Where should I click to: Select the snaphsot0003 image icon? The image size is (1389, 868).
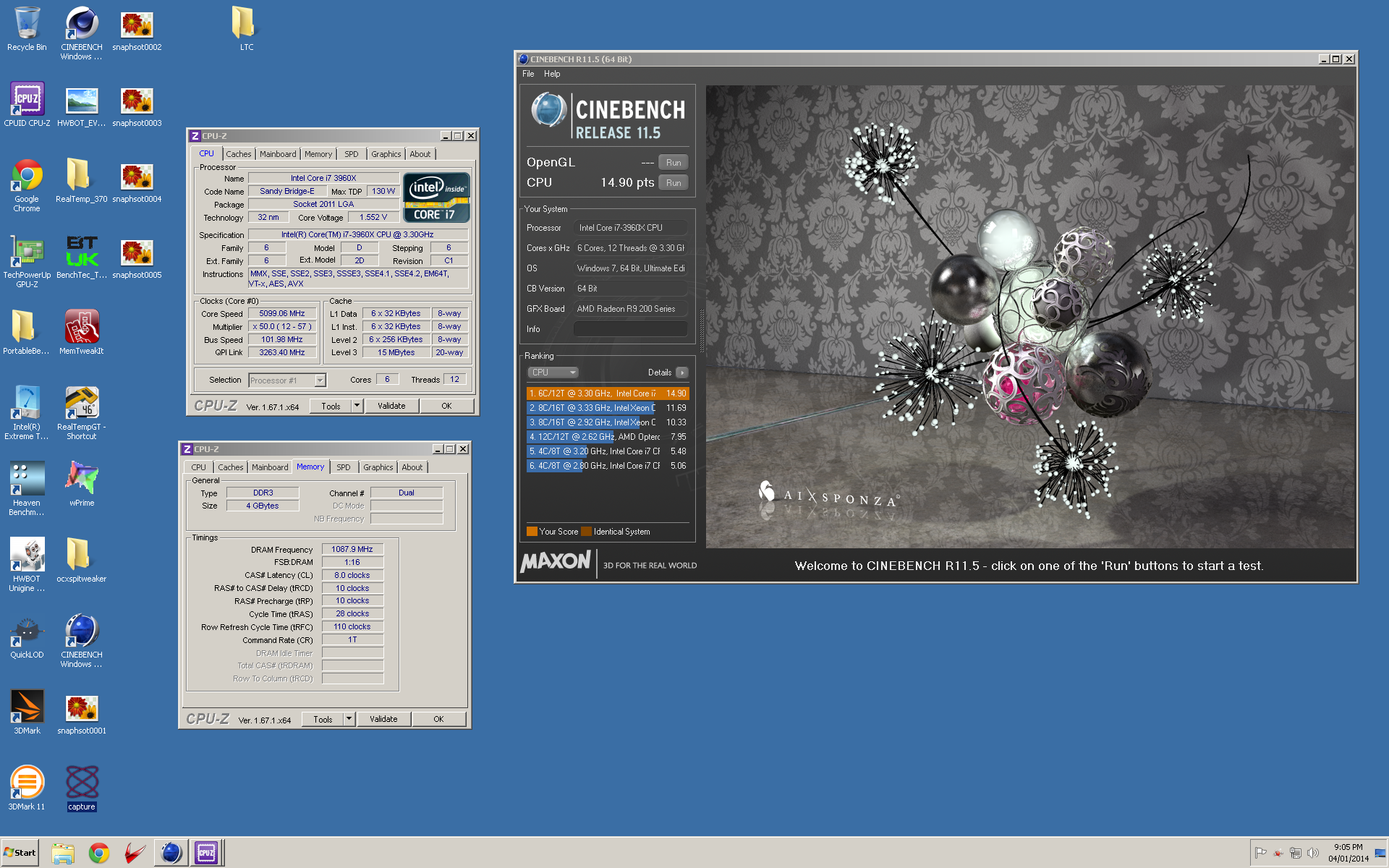click(x=137, y=105)
